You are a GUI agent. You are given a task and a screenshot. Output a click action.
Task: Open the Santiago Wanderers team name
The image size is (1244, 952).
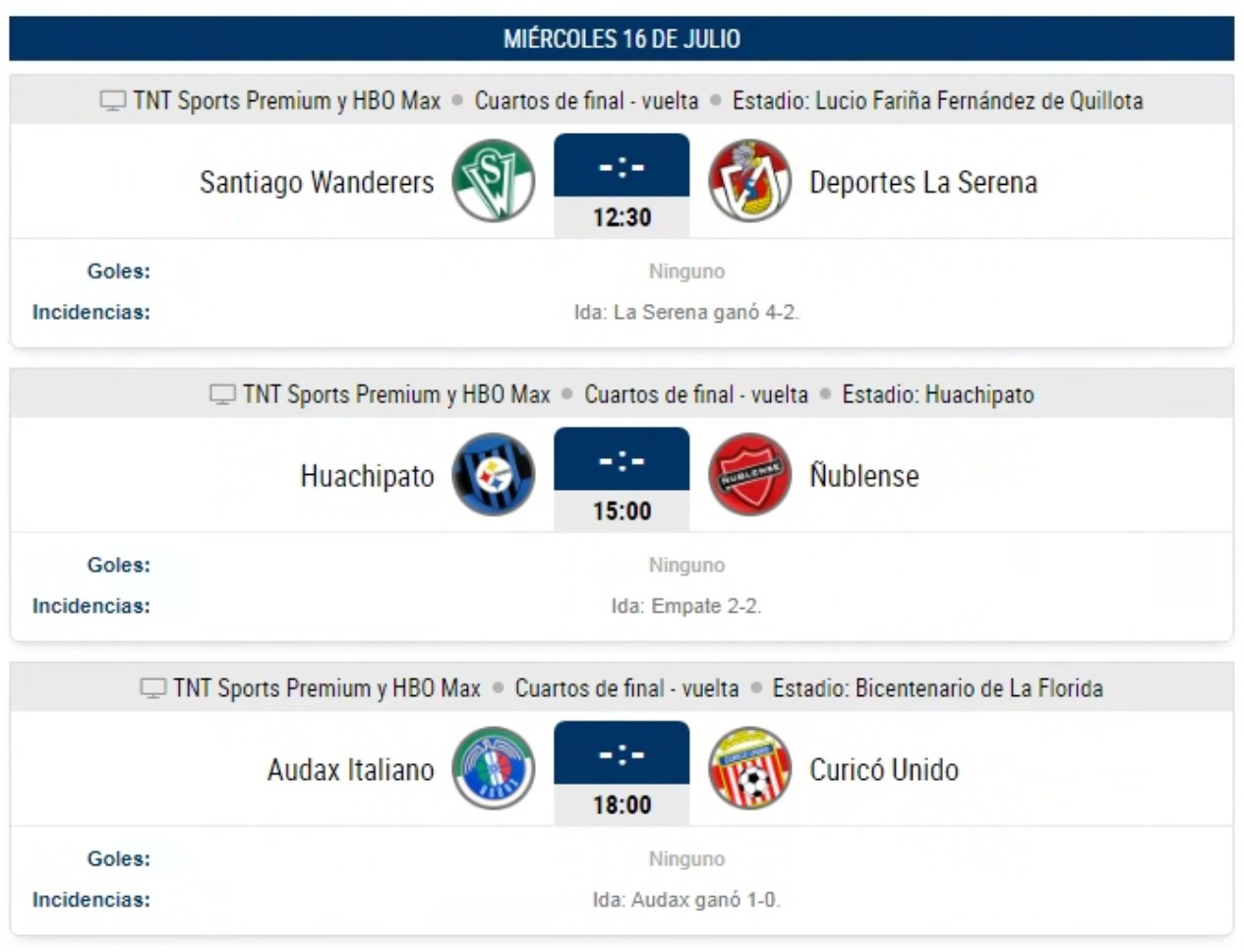coord(317,182)
